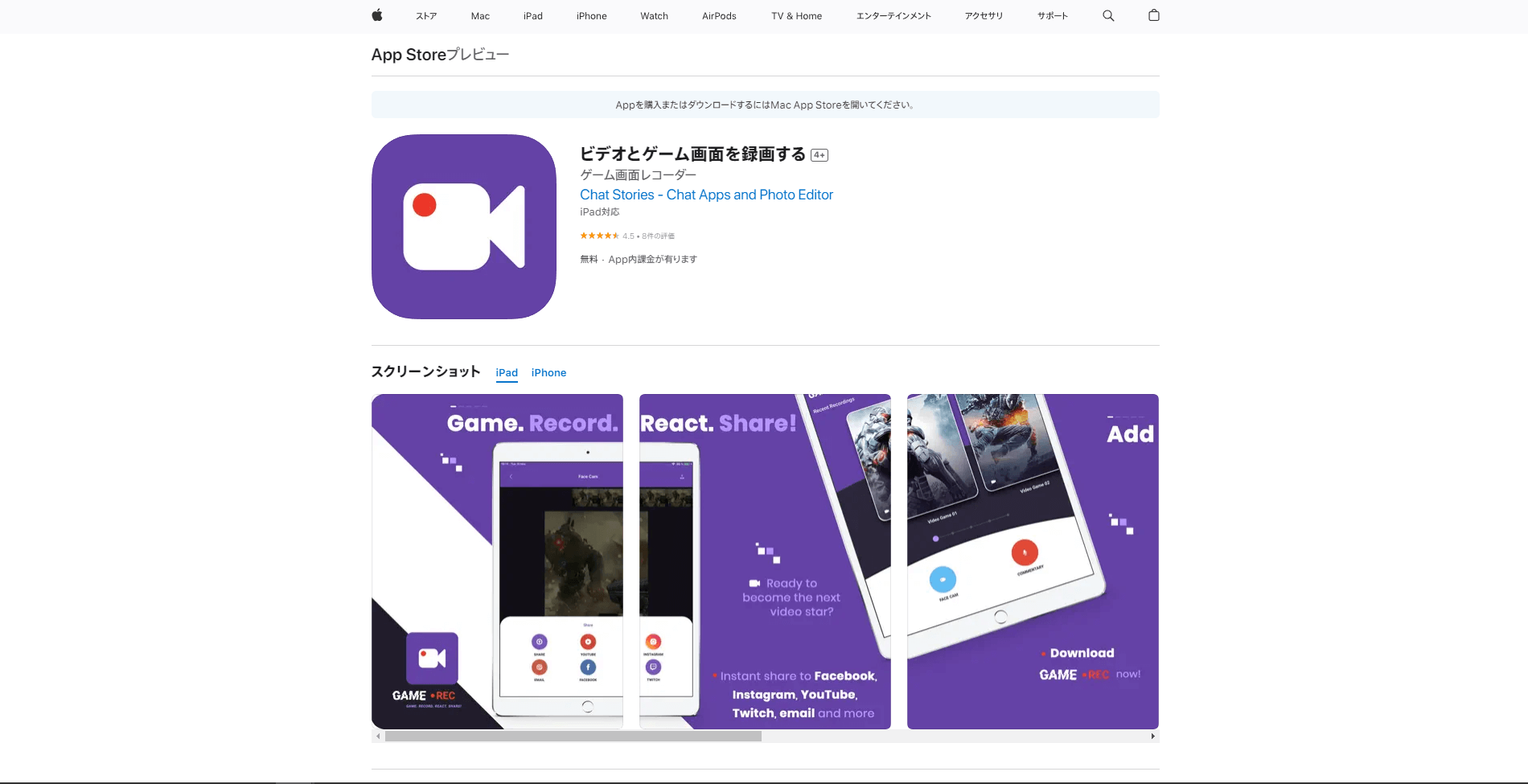Open the サポート menu item
Viewport: 1528px width, 784px height.
pyautogui.click(x=1053, y=16)
